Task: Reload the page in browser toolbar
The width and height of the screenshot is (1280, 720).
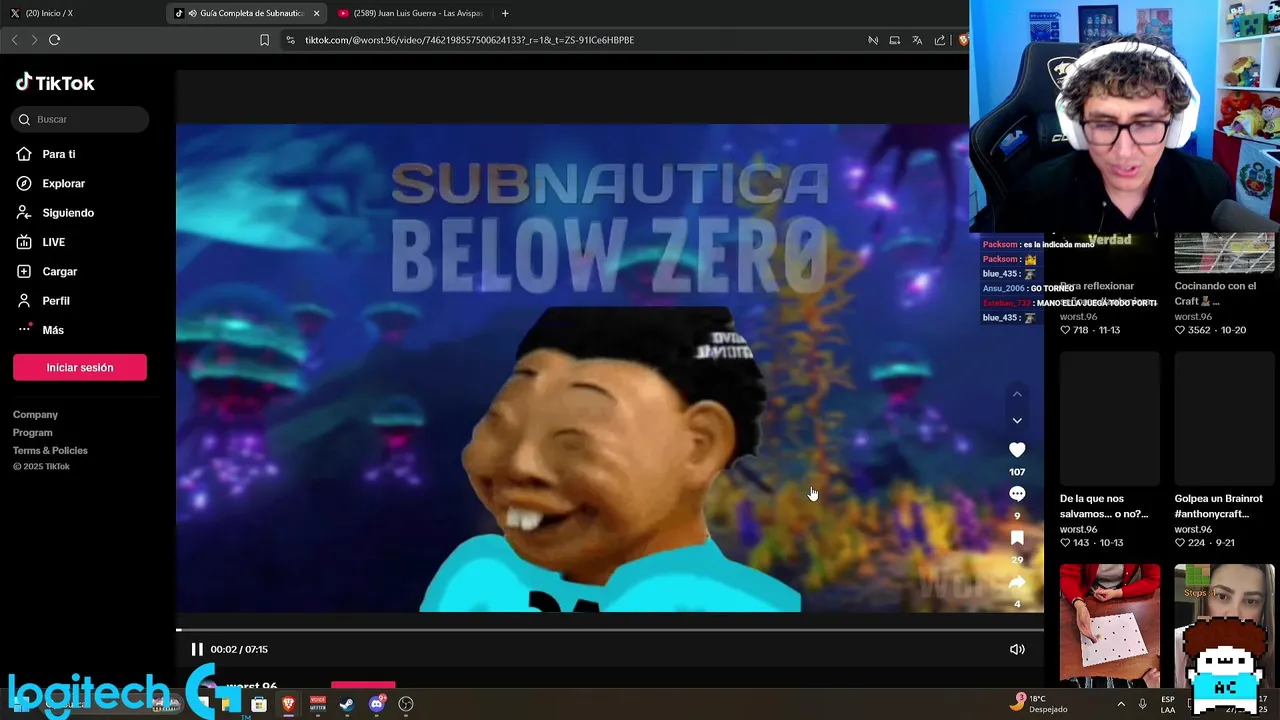Action: [54, 40]
